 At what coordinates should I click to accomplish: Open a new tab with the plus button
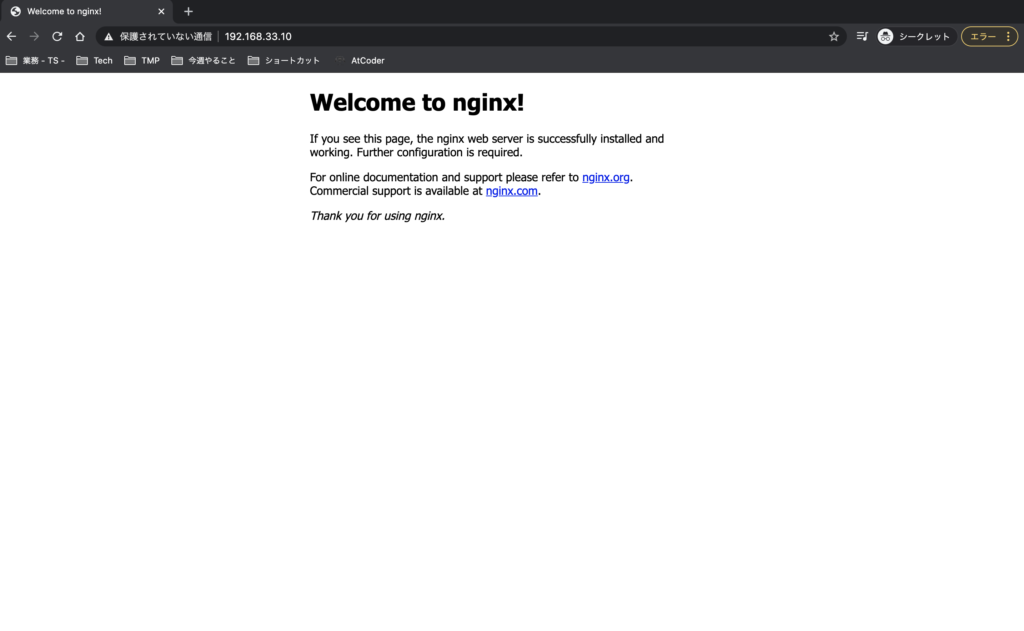point(188,11)
